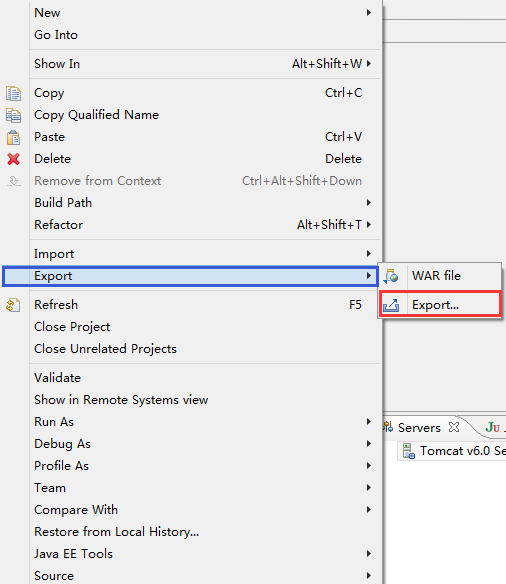This screenshot has width=506, height=584.
Task: Open the New submenu
Action: point(205,13)
